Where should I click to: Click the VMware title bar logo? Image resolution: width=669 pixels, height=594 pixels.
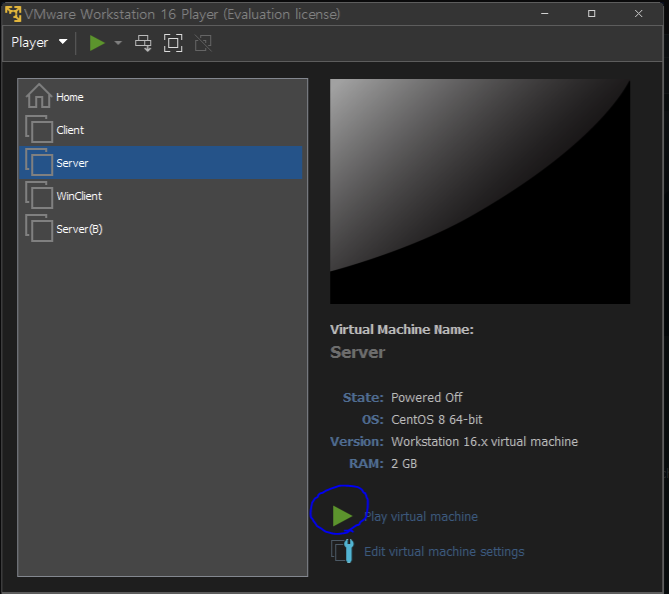coord(13,14)
